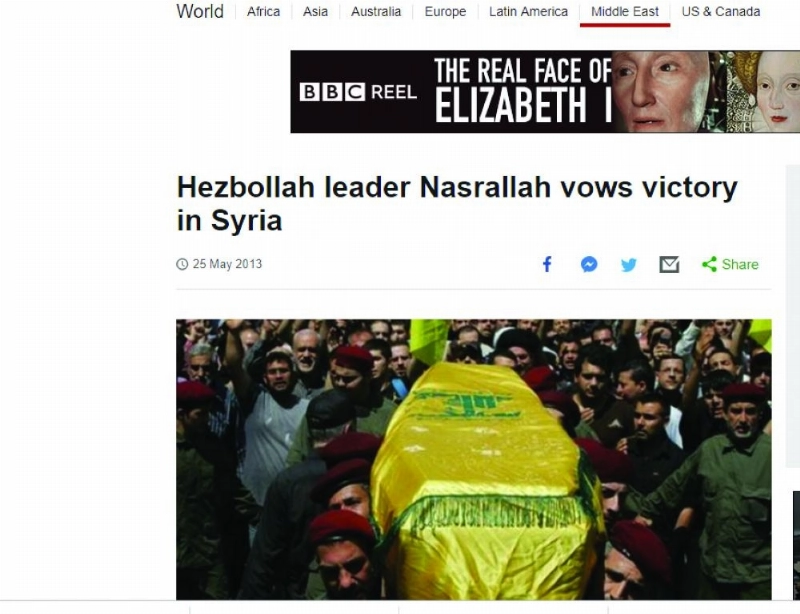Share via Messenger icon
Screen dimensions: 800x614
pyautogui.click(x=589, y=264)
